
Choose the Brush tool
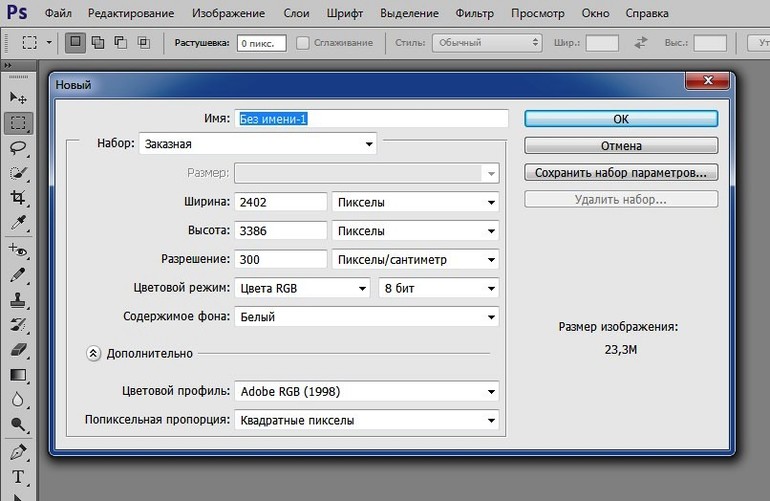(17, 274)
